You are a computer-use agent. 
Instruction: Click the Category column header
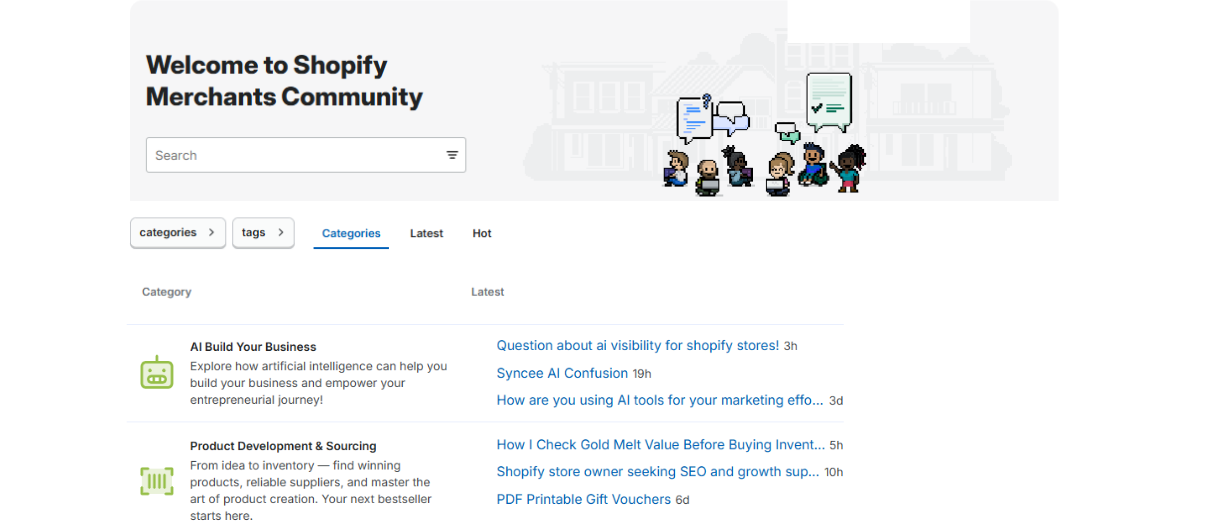[166, 292]
